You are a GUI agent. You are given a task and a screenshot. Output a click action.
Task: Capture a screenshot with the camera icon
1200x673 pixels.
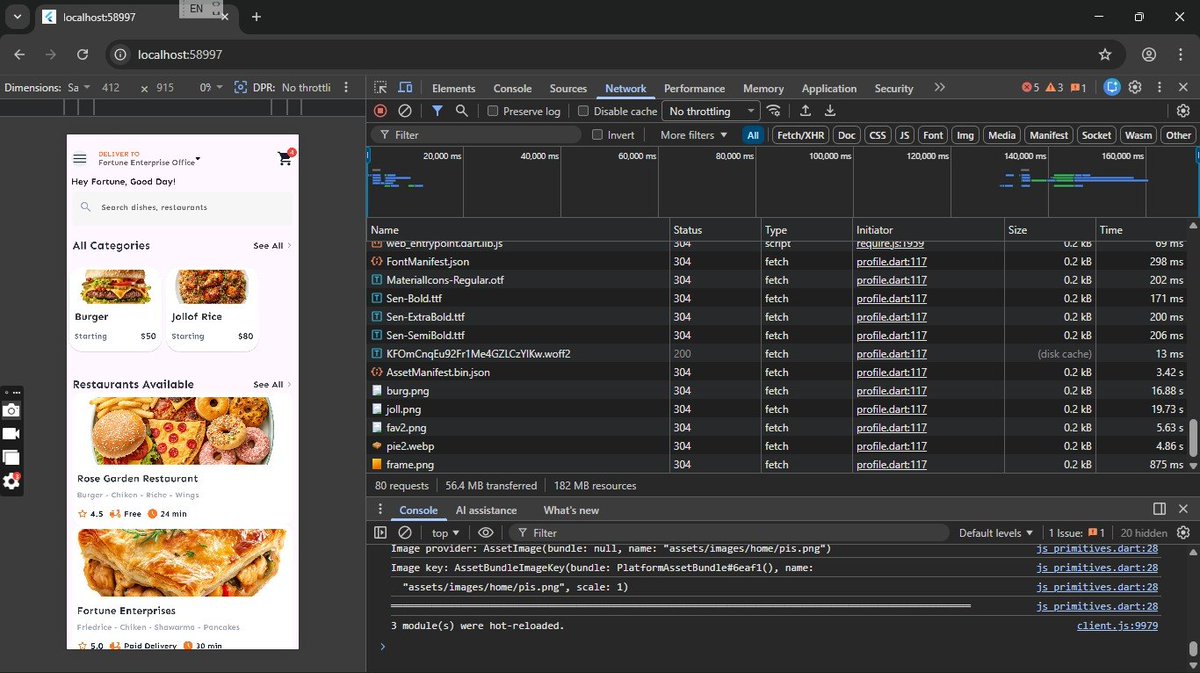(x=11, y=411)
